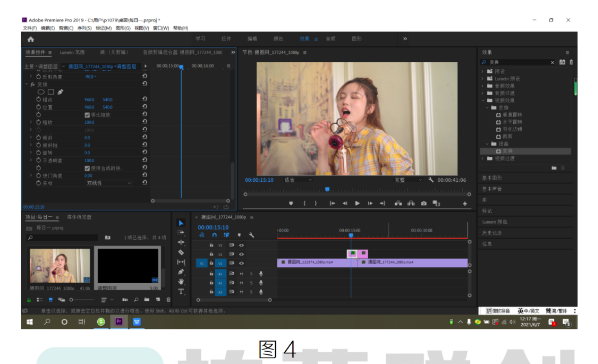This screenshot has width=598, height=364.
Task: Click new custom bin icon in Effects panel
Action: [554, 168]
